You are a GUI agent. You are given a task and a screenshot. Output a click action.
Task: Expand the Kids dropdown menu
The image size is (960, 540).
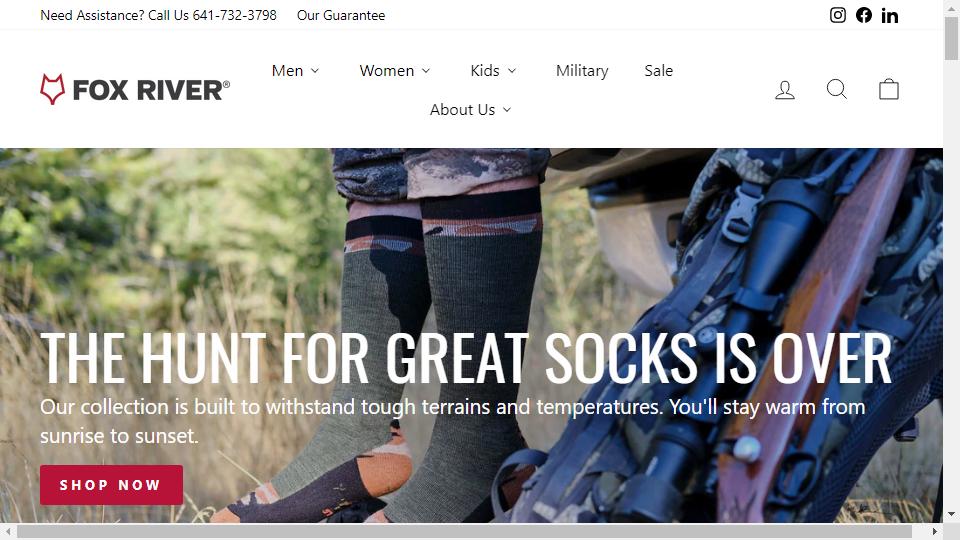493,70
